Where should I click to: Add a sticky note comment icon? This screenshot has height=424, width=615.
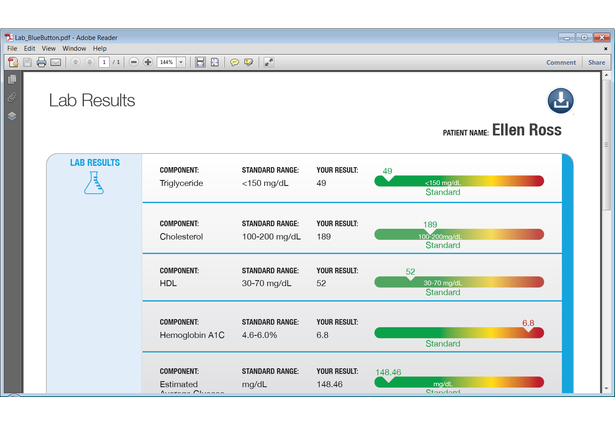[x=234, y=62]
